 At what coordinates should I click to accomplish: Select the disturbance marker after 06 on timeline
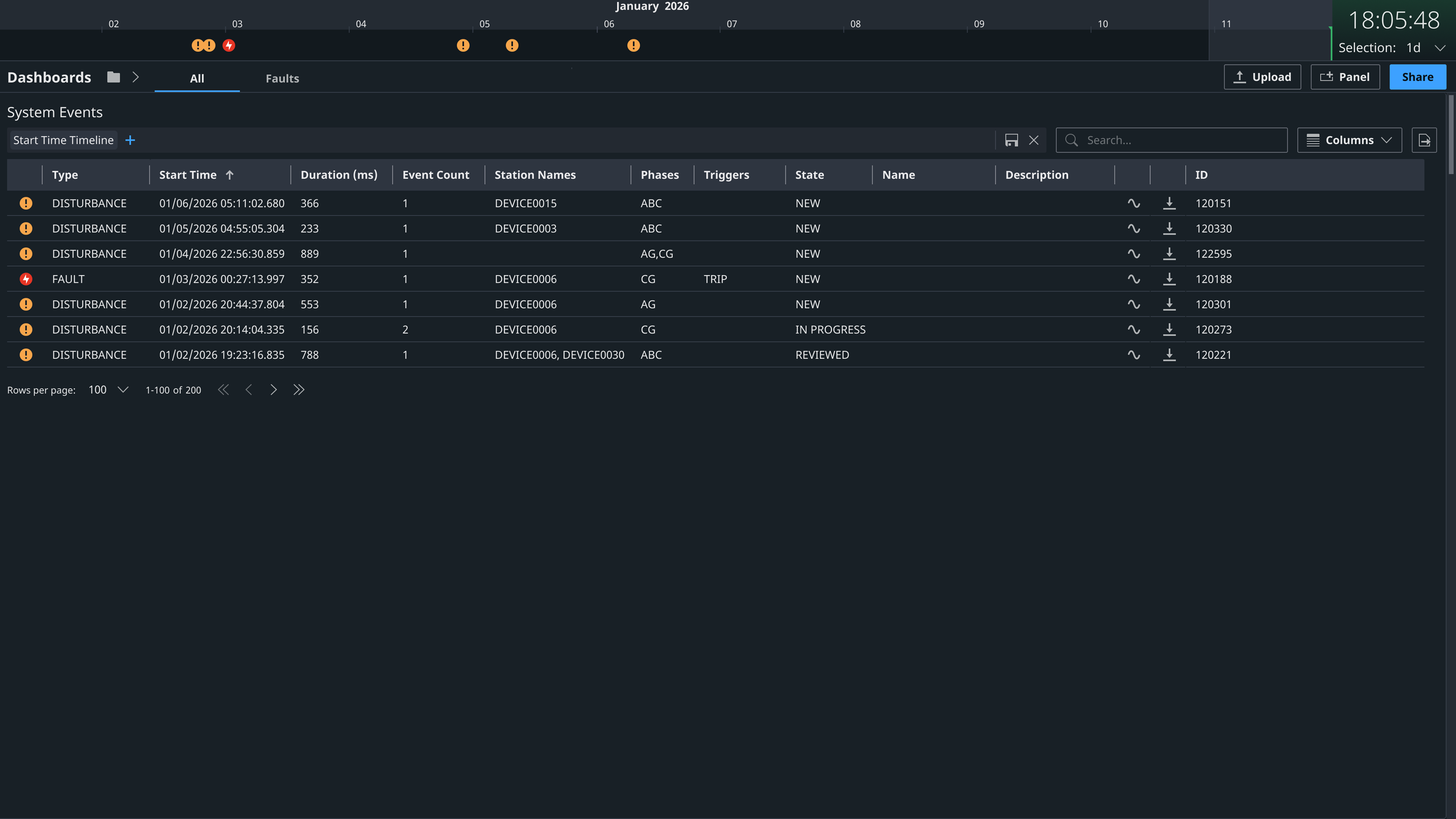point(633,45)
